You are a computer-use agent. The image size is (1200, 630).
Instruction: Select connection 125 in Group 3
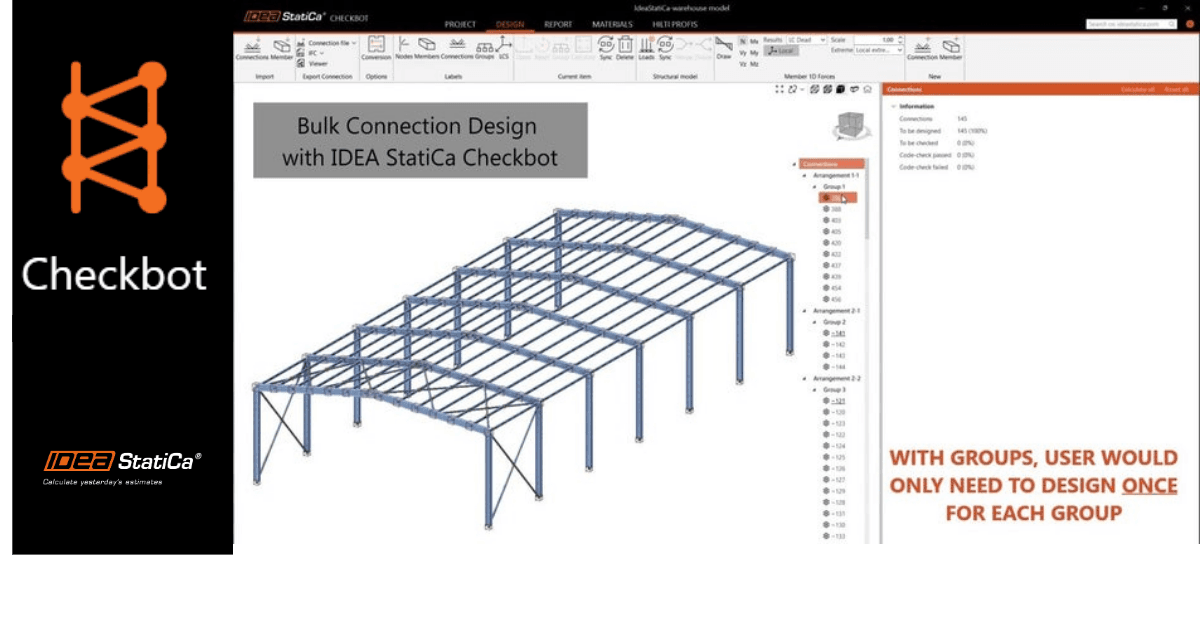pyautogui.click(x=835, y=457)
